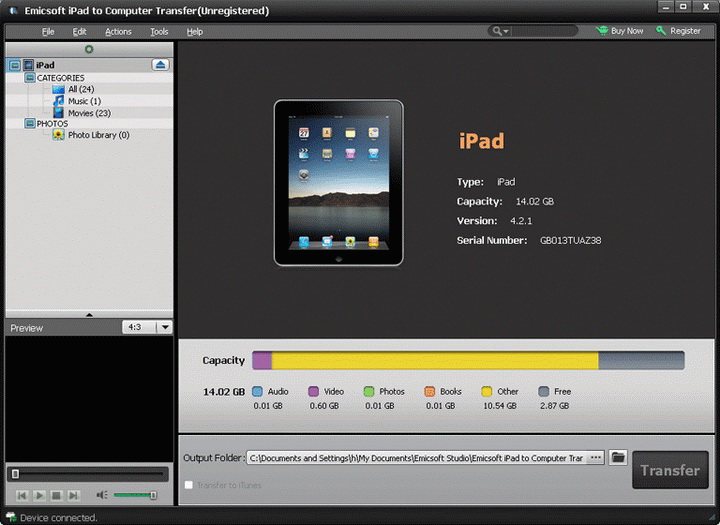The image size is (720, 525).
Task: Click the green Photos legend swatch
Action: (369, 391)
